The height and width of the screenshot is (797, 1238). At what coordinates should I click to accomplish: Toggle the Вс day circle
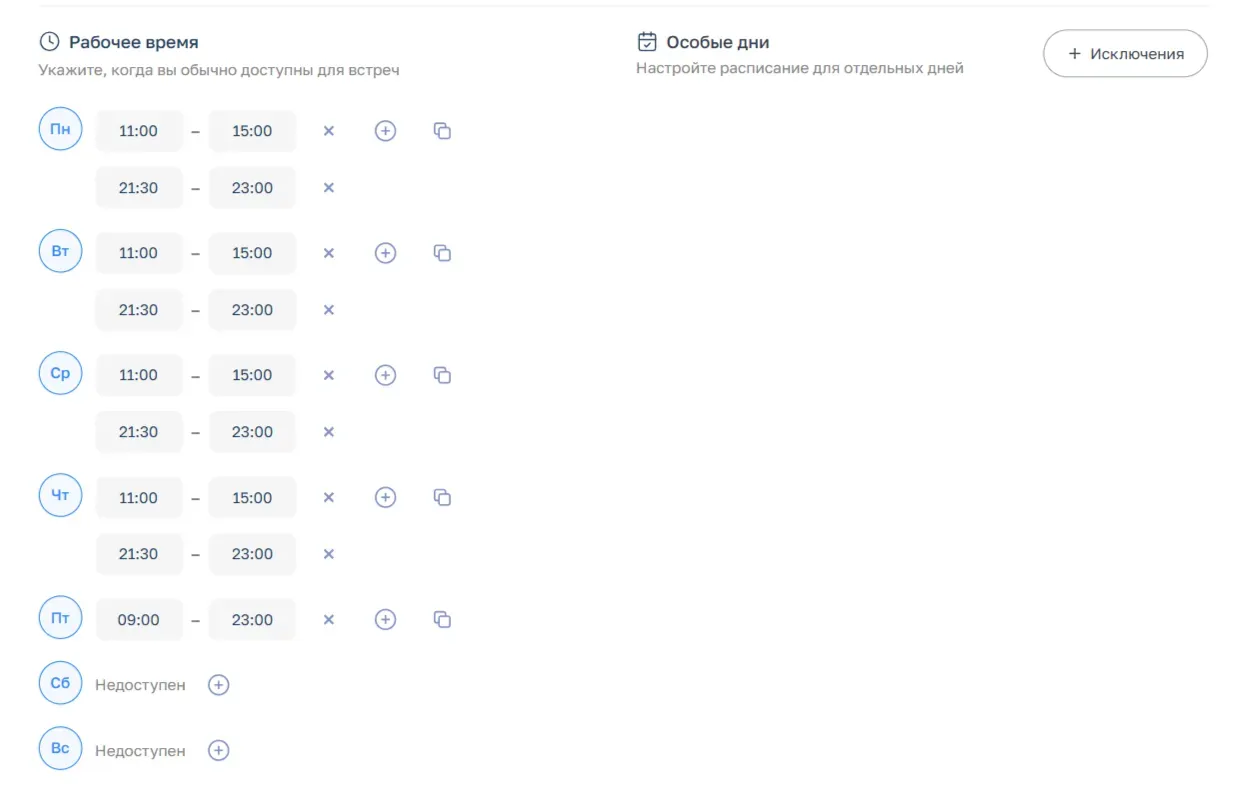[x=60, y=748]
